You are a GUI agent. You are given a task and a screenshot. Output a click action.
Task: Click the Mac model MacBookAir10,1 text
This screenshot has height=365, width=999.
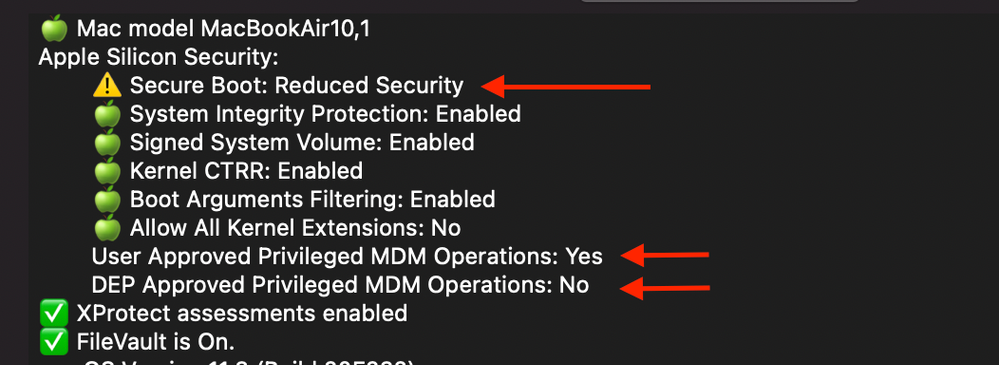coord(224,29)
